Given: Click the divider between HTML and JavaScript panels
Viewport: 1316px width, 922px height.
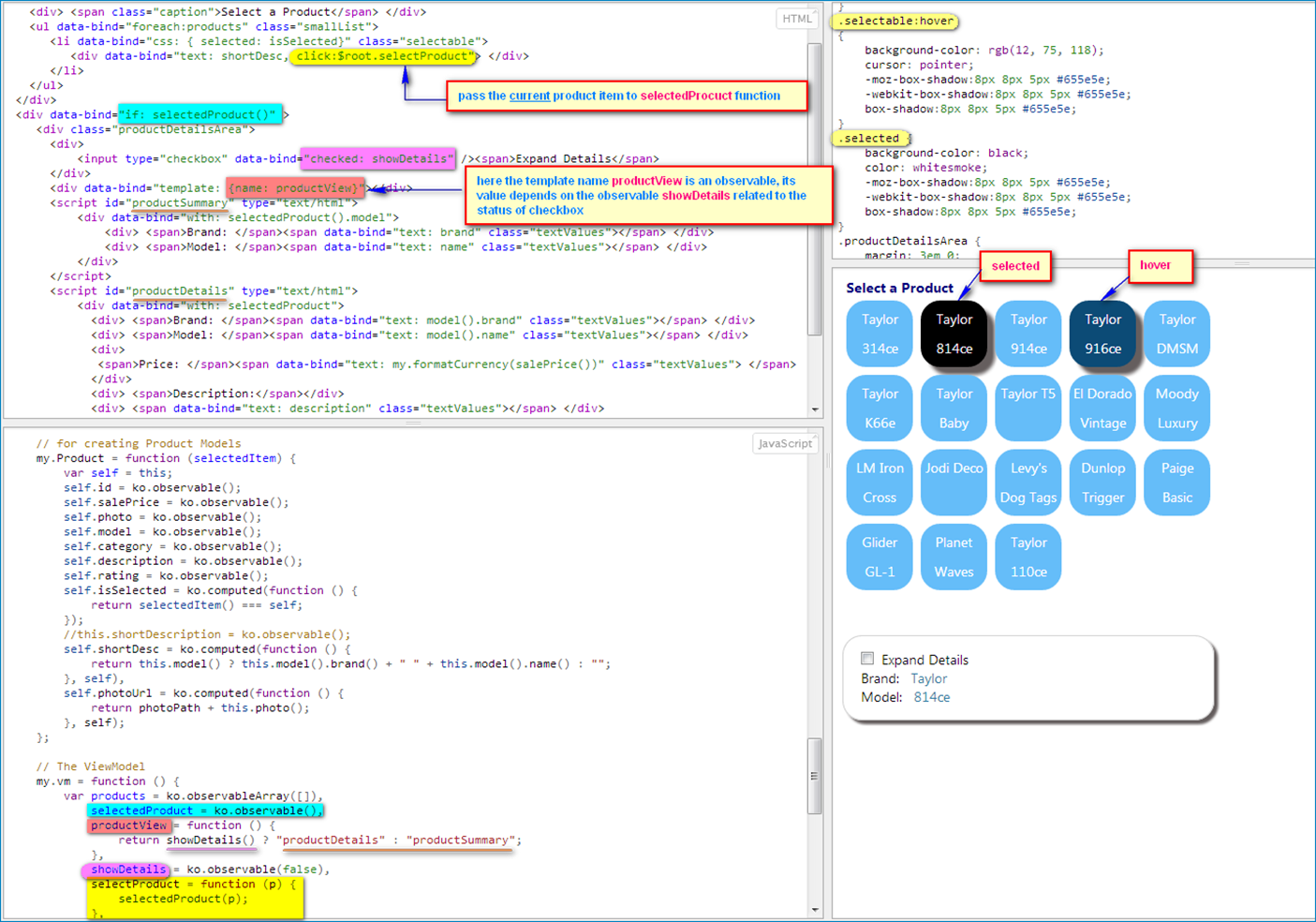Looking at the screenshot, I should [412, 424].
